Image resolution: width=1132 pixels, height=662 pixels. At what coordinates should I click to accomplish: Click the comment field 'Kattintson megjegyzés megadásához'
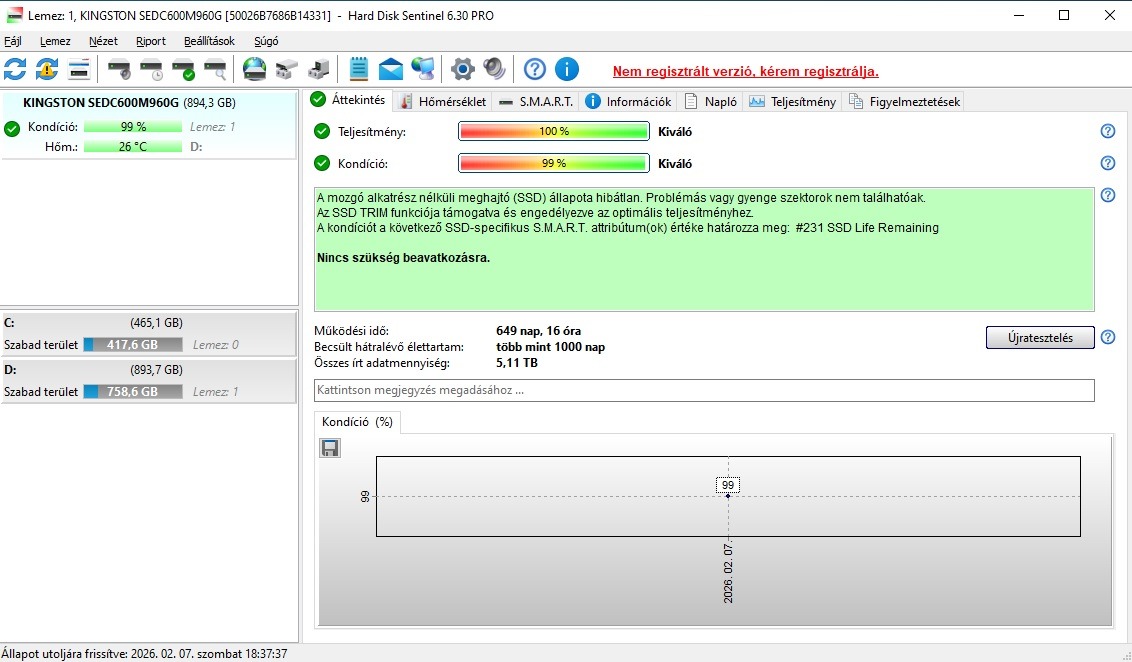coord(704,391)
